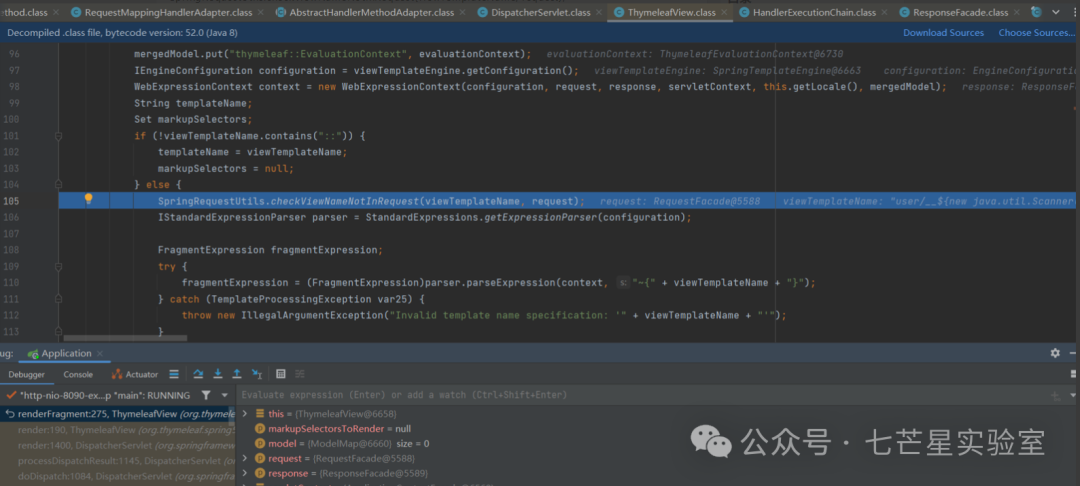The height and width of the screenshot is (486, 1080).
Task: Click the IllegalArgumentException text on line 112
Action: click(x=312, y=315)
